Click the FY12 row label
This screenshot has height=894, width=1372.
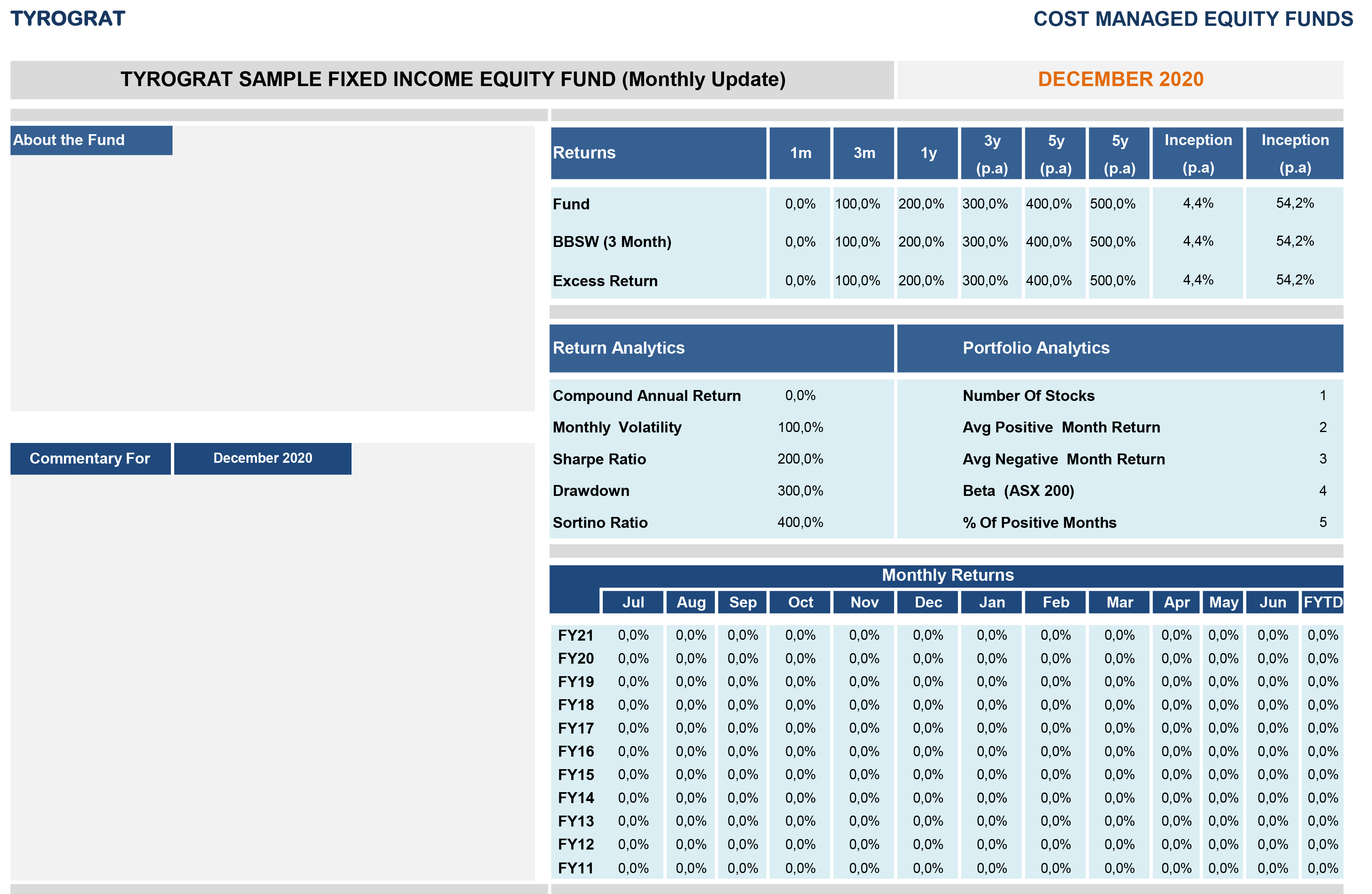coord(575,844)
